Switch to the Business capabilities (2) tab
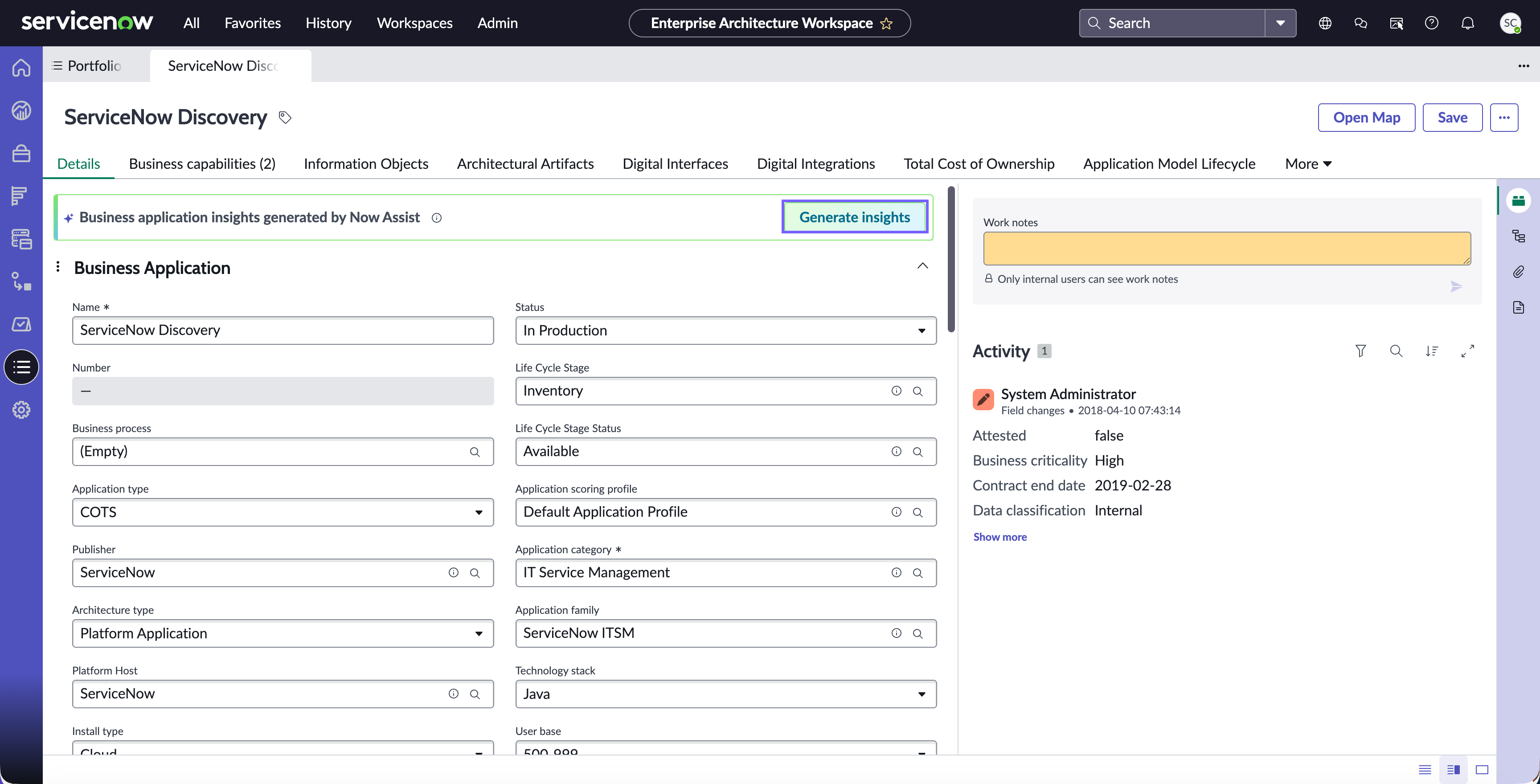1540x784 pixels. tap(202, 164)
